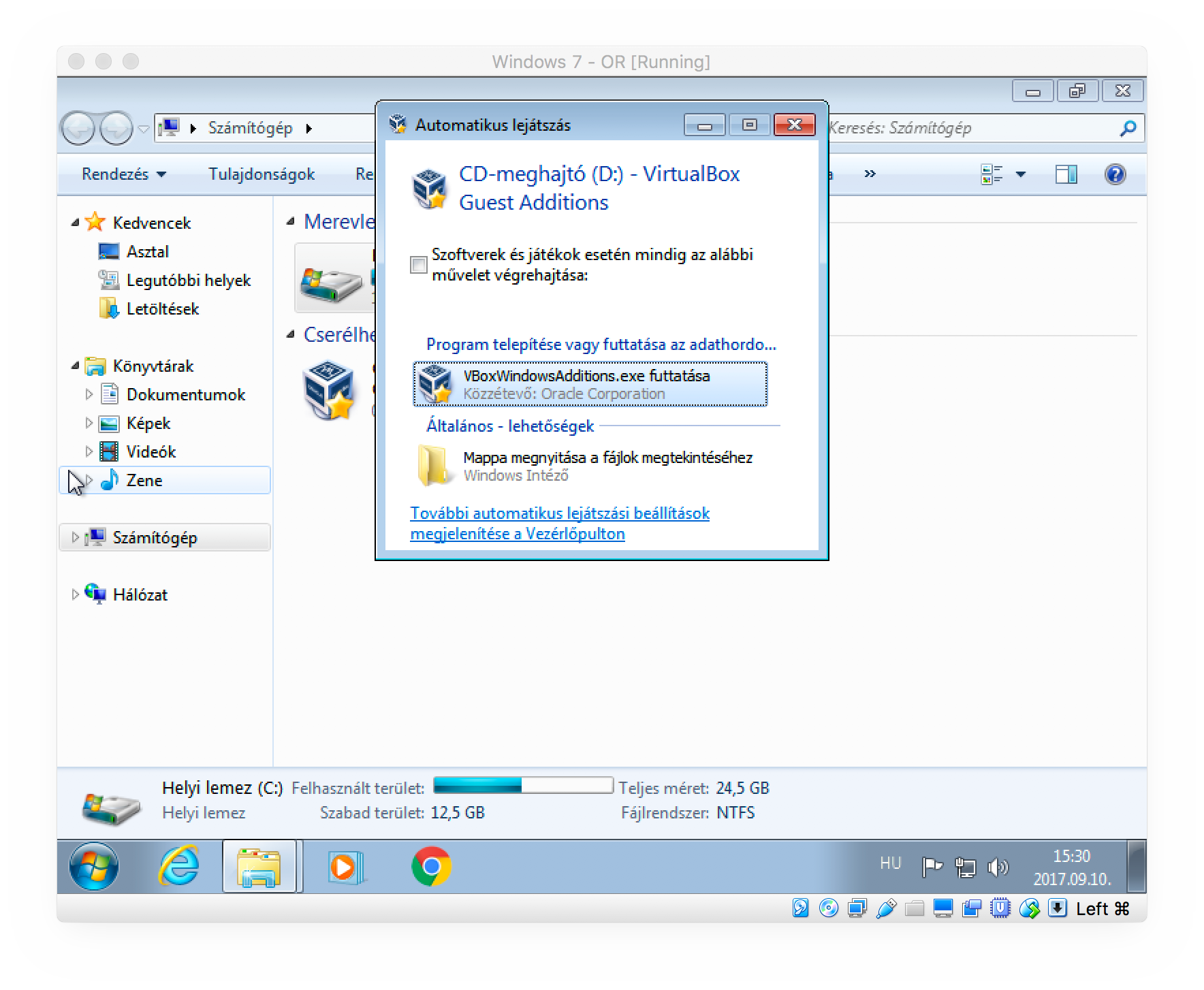Open Windows Media Player from taskbar

(x=345, y=867)
